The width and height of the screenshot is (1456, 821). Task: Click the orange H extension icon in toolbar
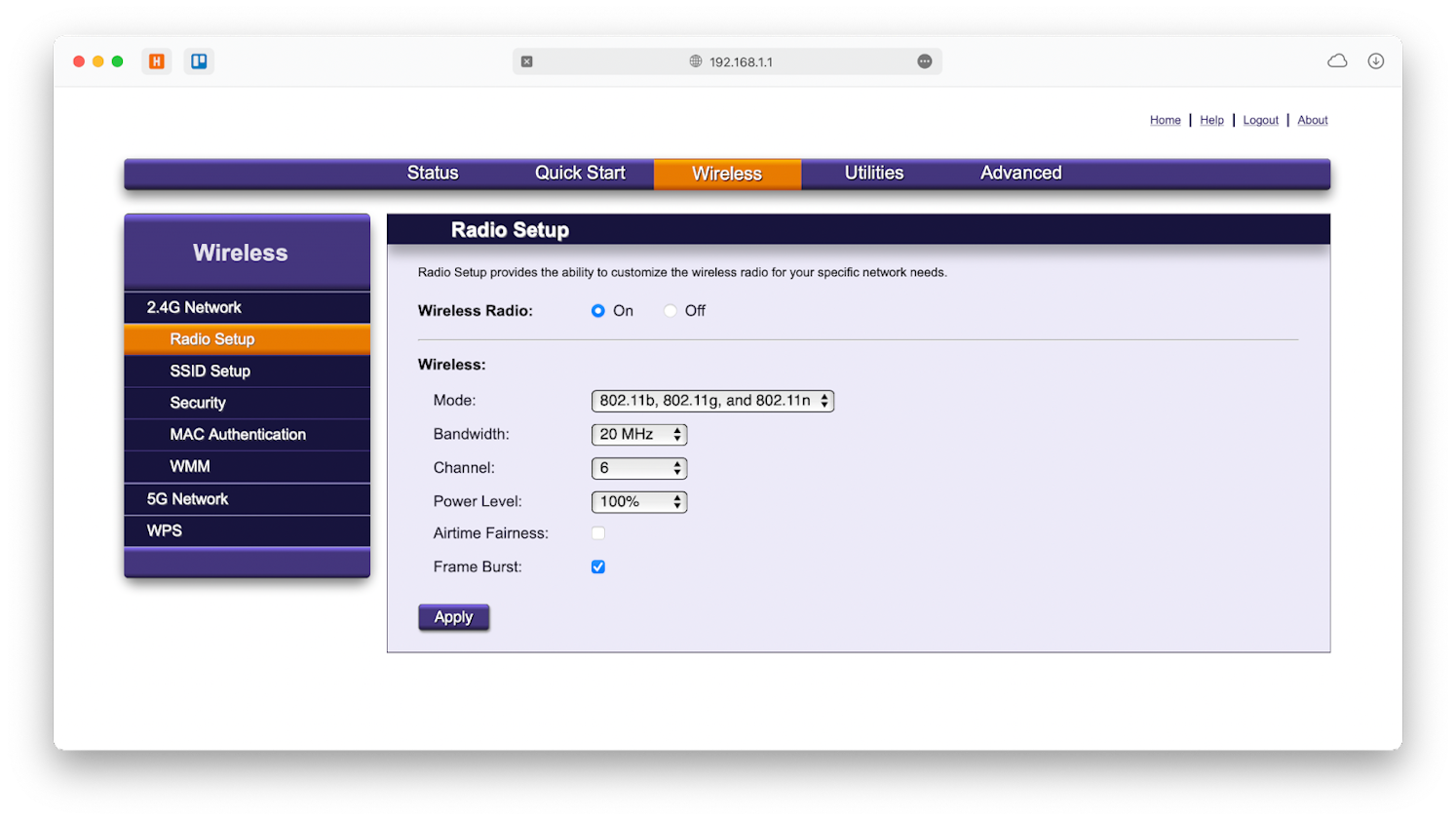pos(156,60)
